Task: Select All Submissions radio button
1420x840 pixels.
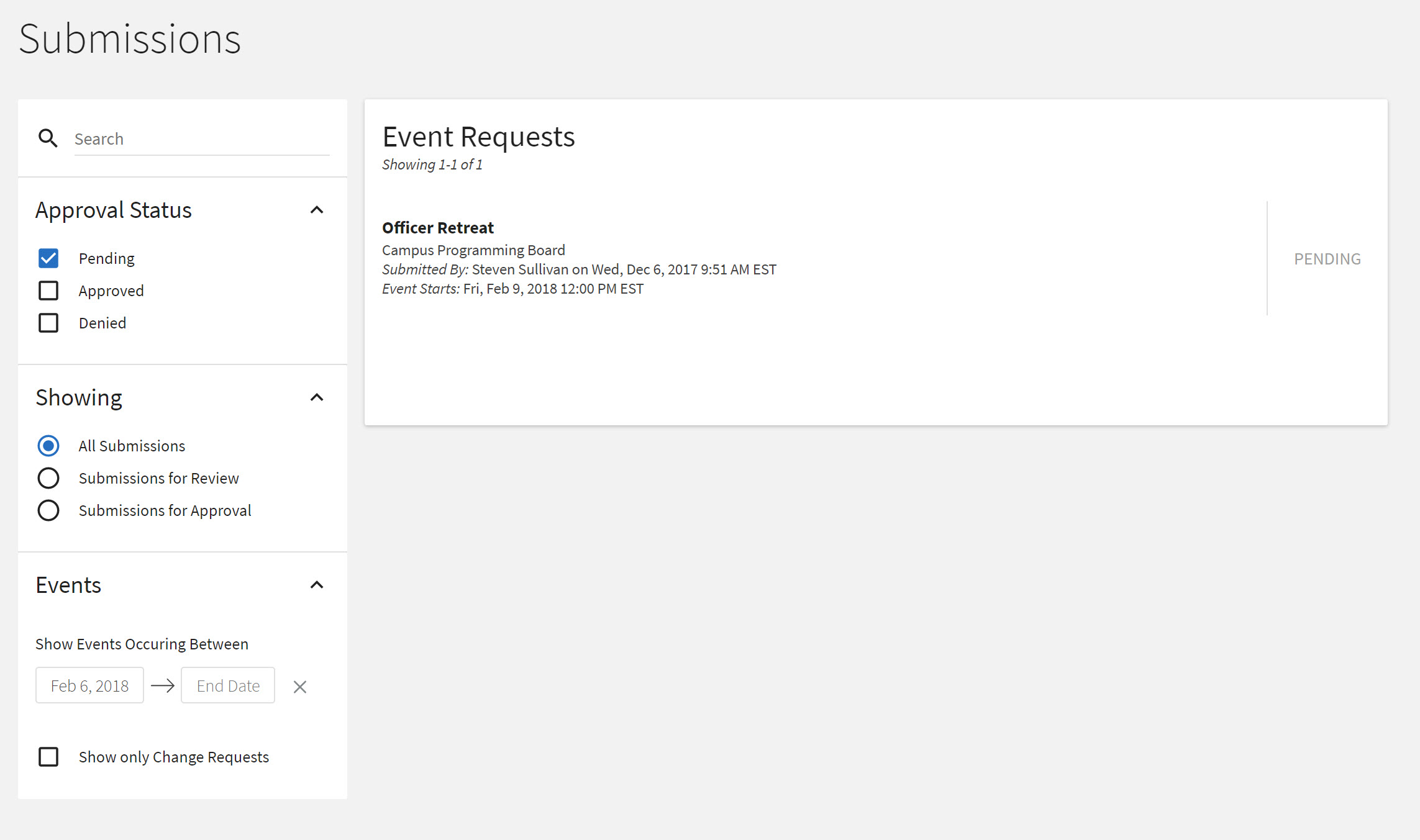Action: click(48, 446)
